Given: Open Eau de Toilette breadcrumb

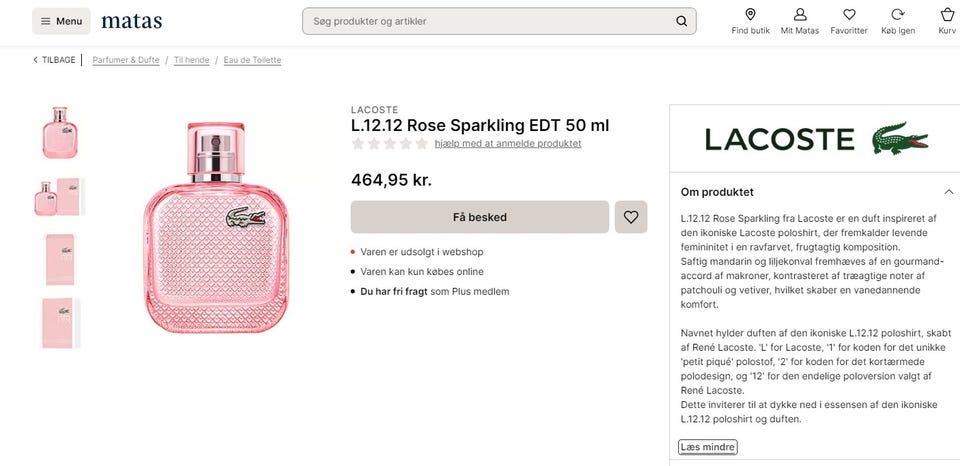Looking at the screenshot, I should click(252, 60).
